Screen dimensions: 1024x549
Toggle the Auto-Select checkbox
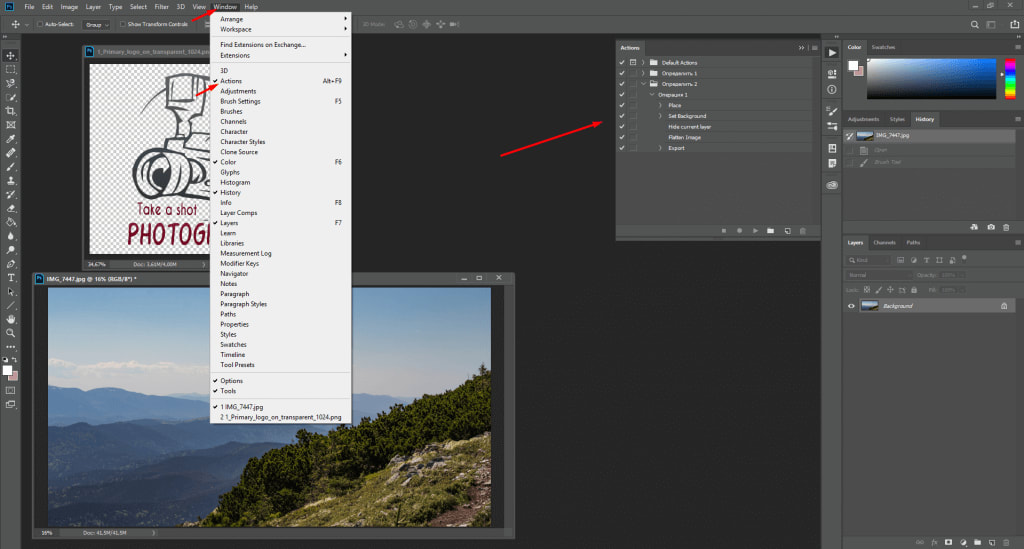(x=40, y=24)
